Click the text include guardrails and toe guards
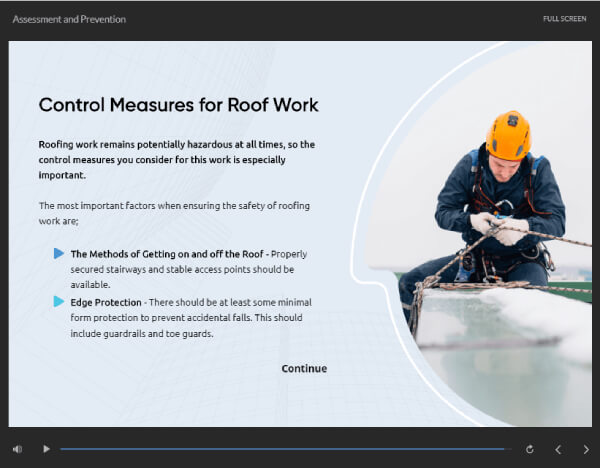600x468 pixels. pos(142,334)
